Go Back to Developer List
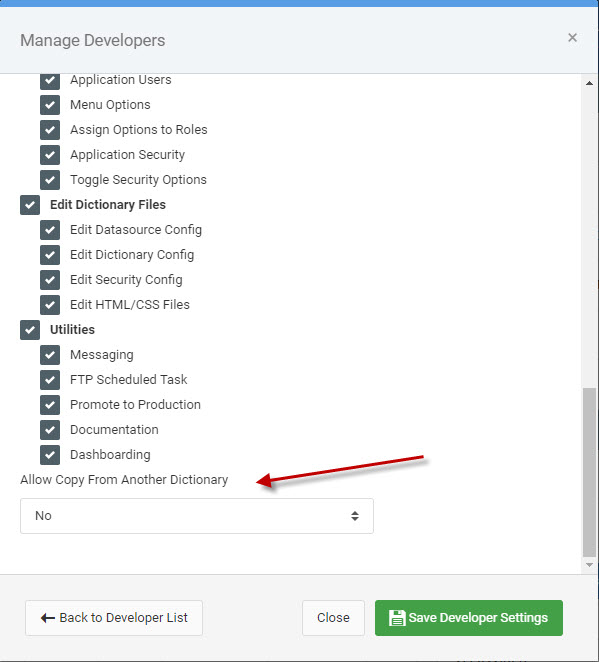 point(114,618)
